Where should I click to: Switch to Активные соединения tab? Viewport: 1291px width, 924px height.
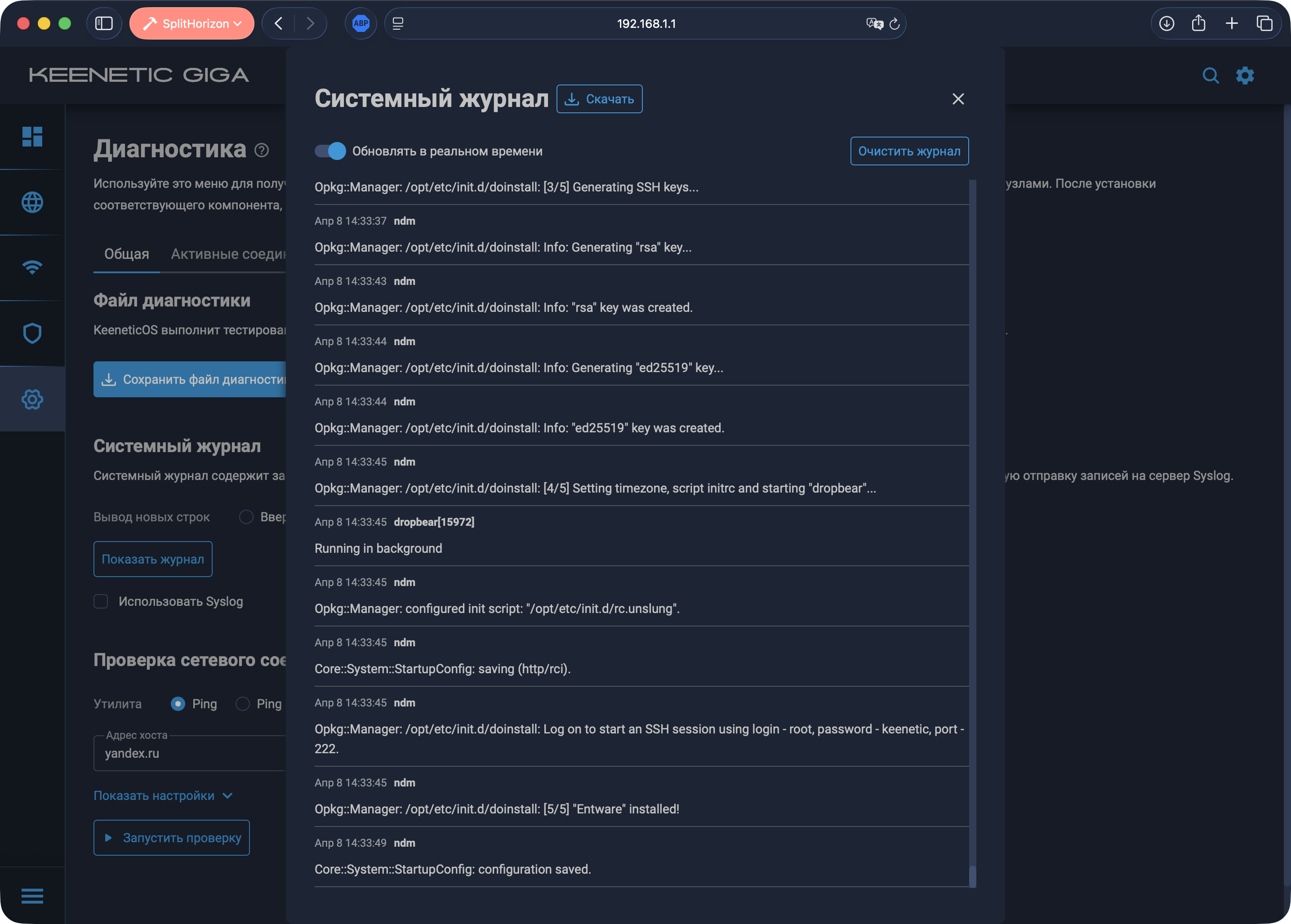(x=228, y=254)
